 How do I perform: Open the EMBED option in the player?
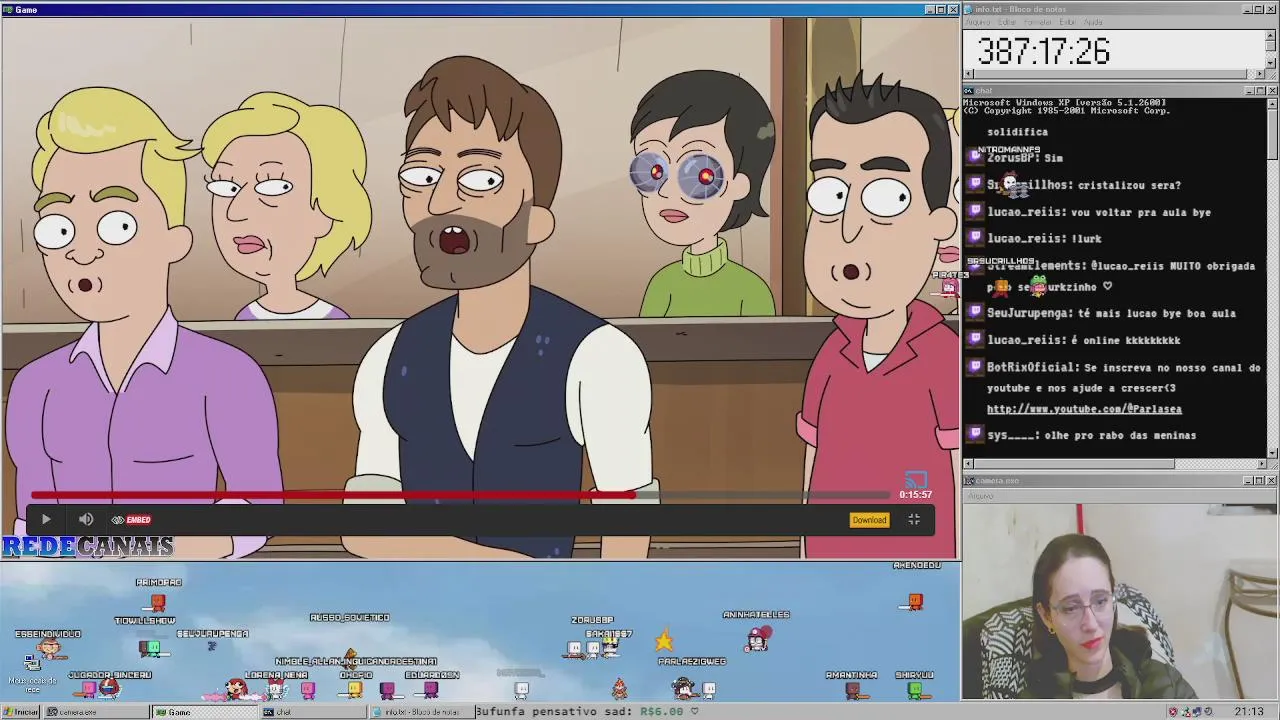pyautogui.click(x=131, y=520)
